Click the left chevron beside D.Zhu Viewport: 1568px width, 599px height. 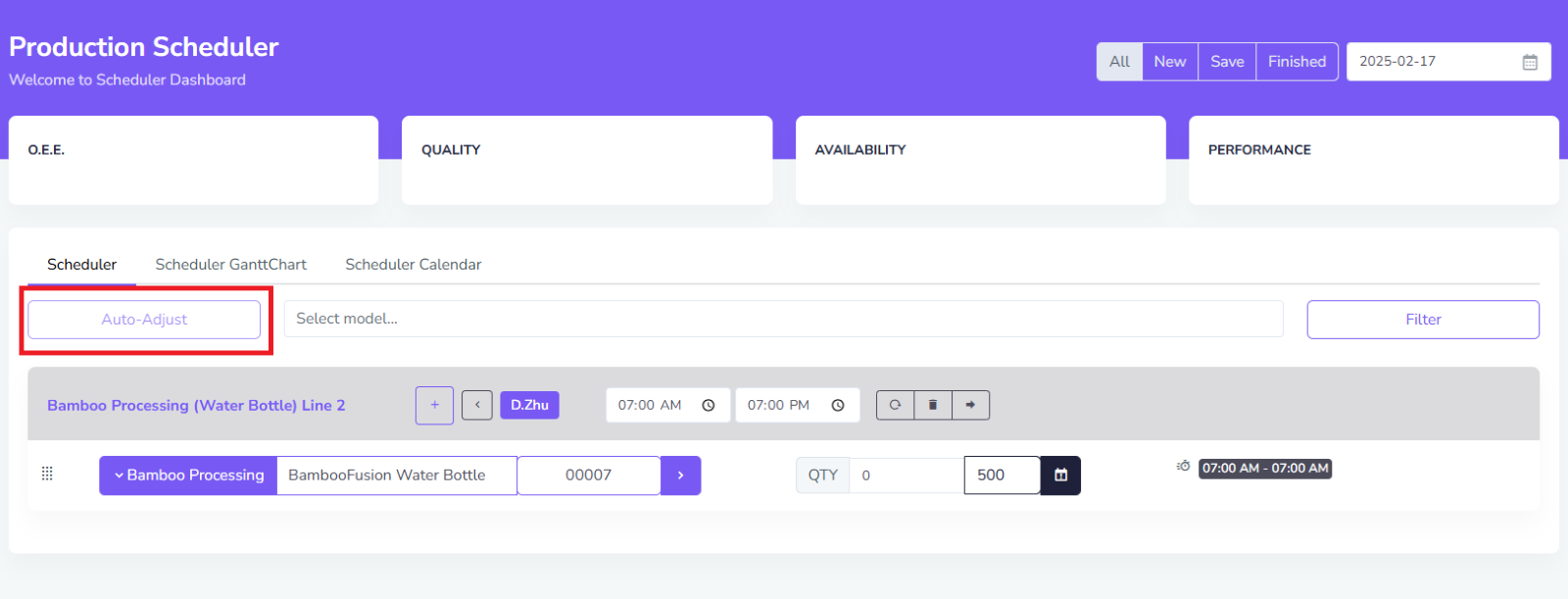tap(477, 405)
